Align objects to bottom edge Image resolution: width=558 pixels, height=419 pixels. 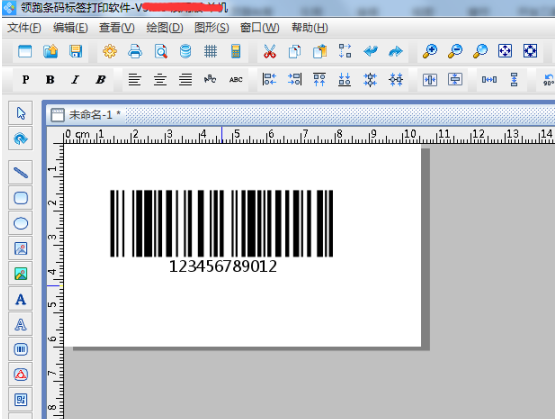tap(344, 79)
